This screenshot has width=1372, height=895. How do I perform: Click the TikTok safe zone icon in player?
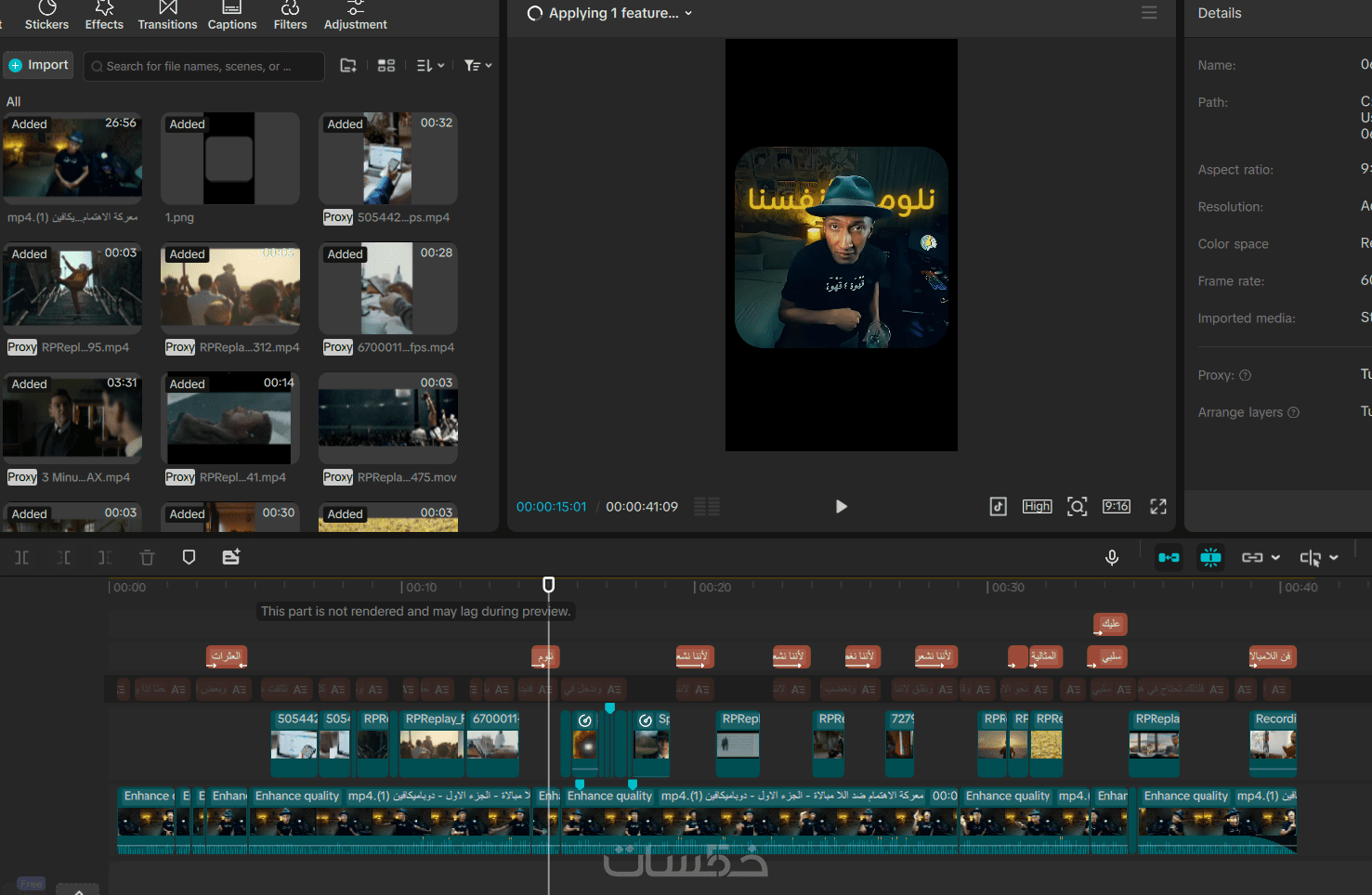998,506
